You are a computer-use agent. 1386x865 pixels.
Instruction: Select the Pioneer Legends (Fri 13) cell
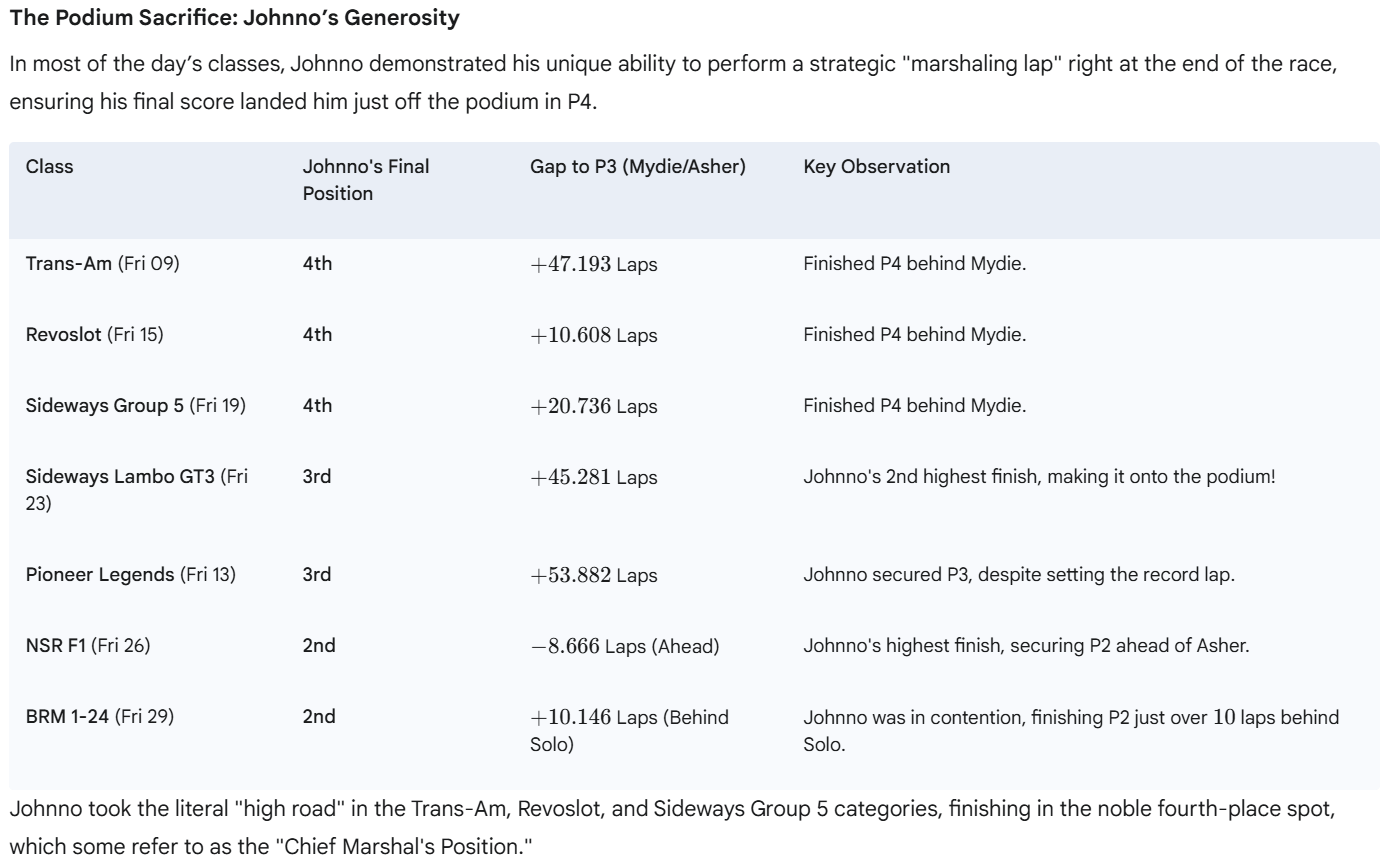pos(130,575)
